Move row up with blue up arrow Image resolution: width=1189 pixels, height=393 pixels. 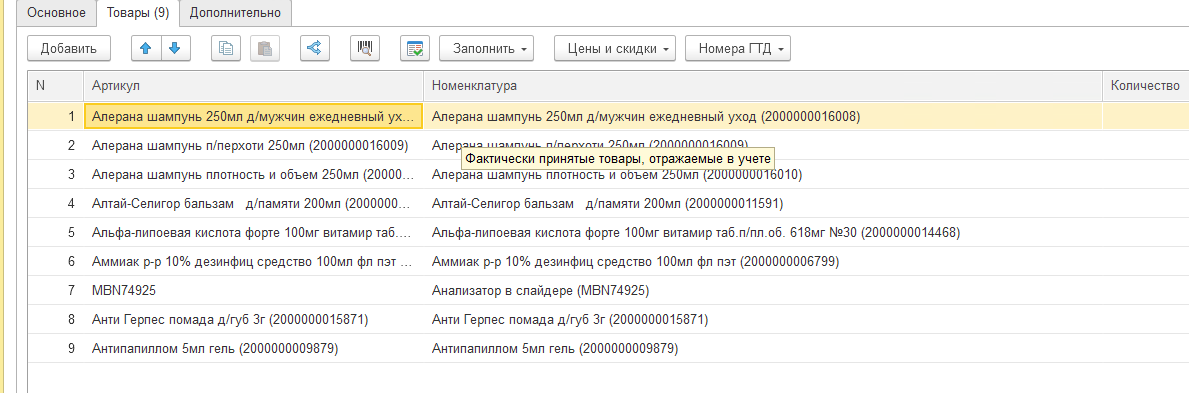tap(146, 49)
